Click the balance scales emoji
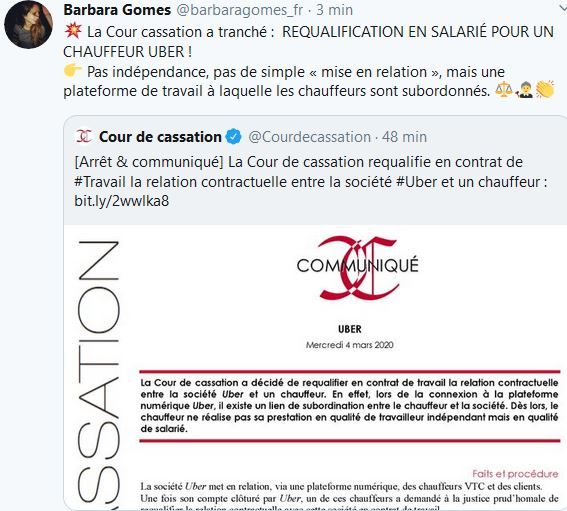The width and height of the screenshot is (567, 511). [x=504, y=90]
